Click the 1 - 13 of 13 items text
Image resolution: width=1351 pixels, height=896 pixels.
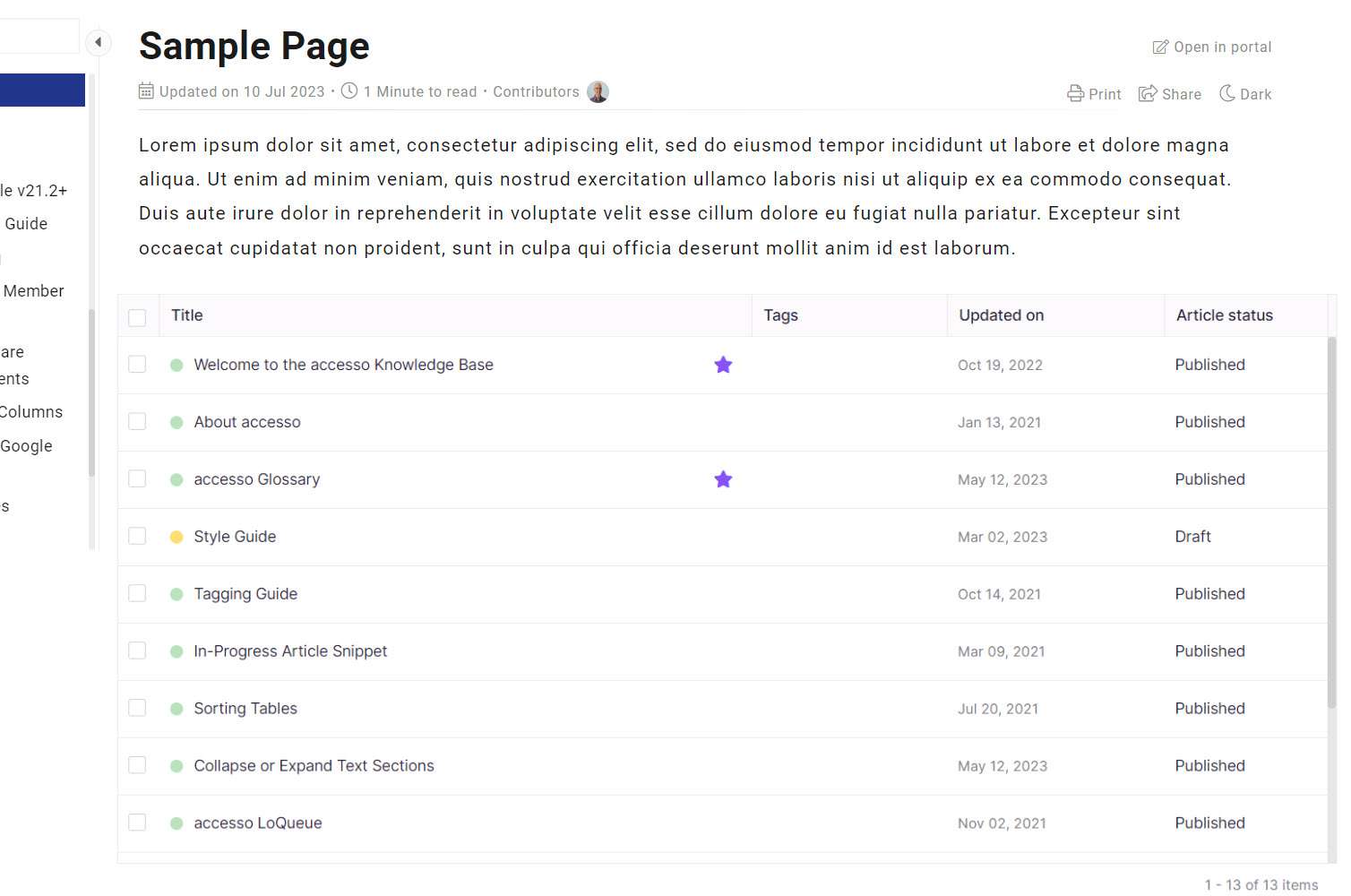[1261, 885]
